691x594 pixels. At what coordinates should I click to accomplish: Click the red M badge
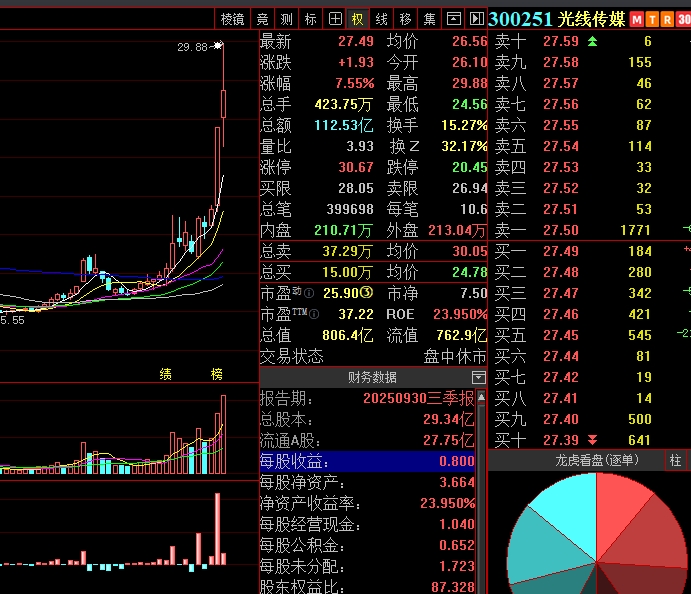coord(637,20)
